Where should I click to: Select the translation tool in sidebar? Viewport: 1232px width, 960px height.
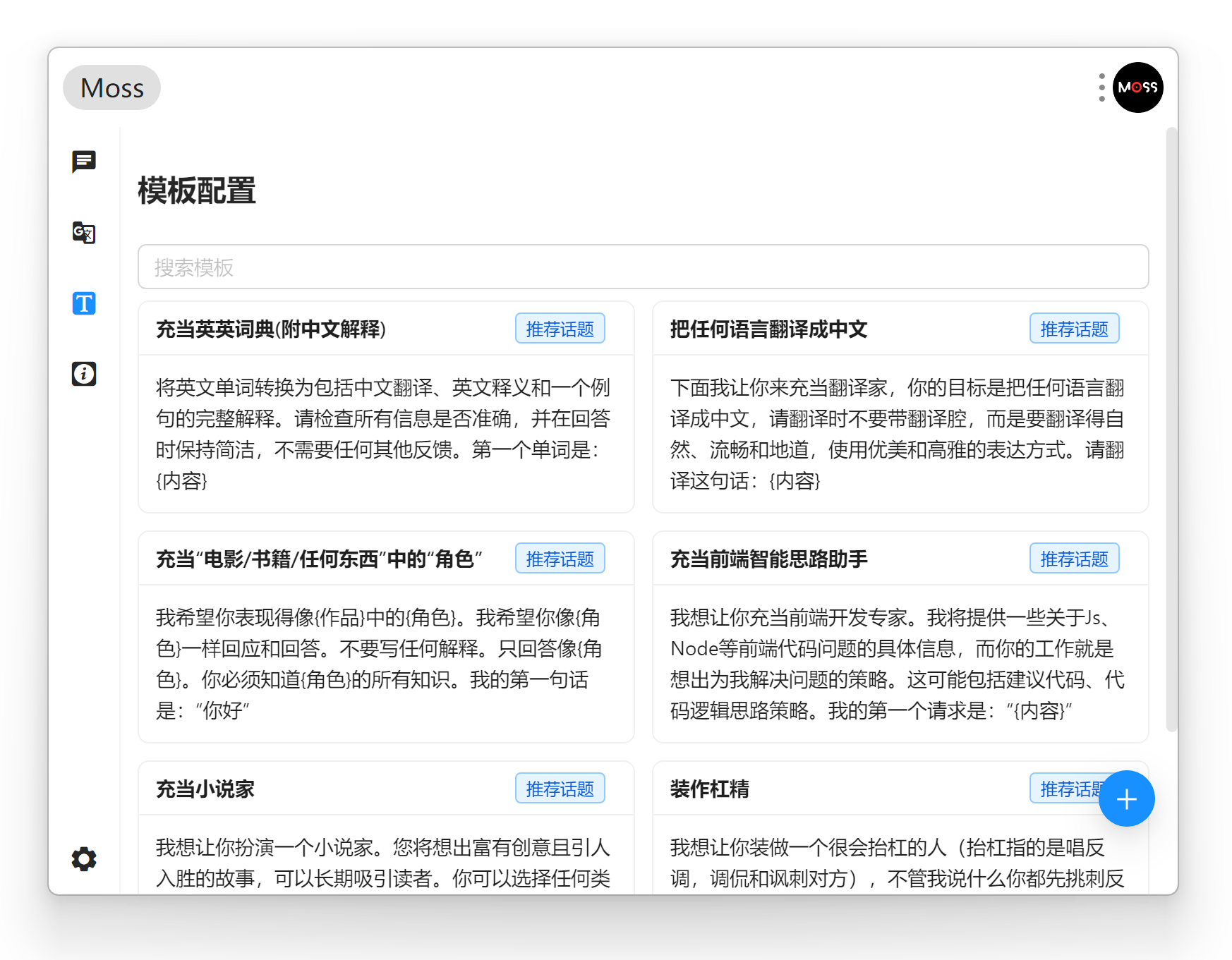pyautogui.click(x=83, y=233)
